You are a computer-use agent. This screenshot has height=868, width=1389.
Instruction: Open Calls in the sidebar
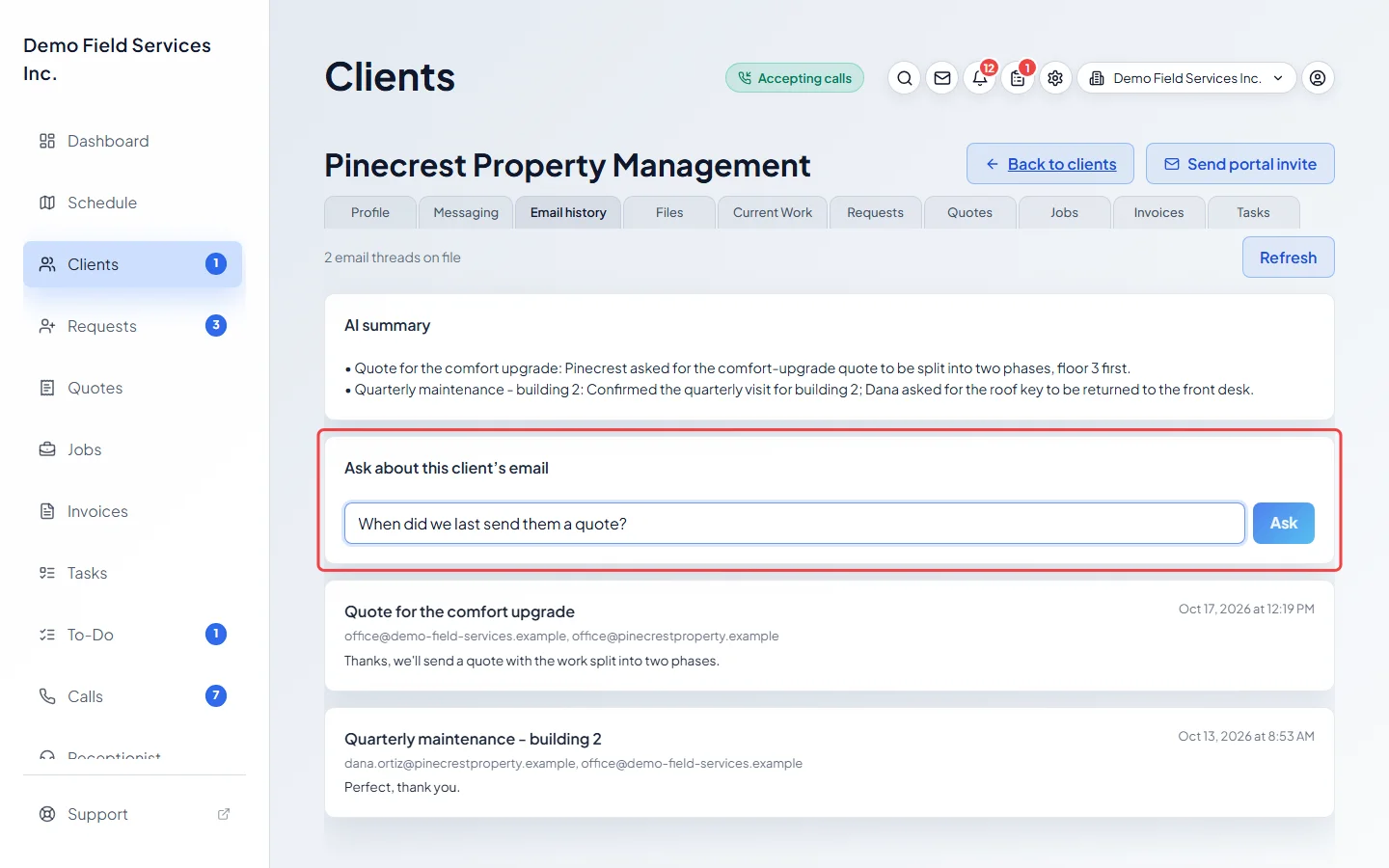(133, 696)
